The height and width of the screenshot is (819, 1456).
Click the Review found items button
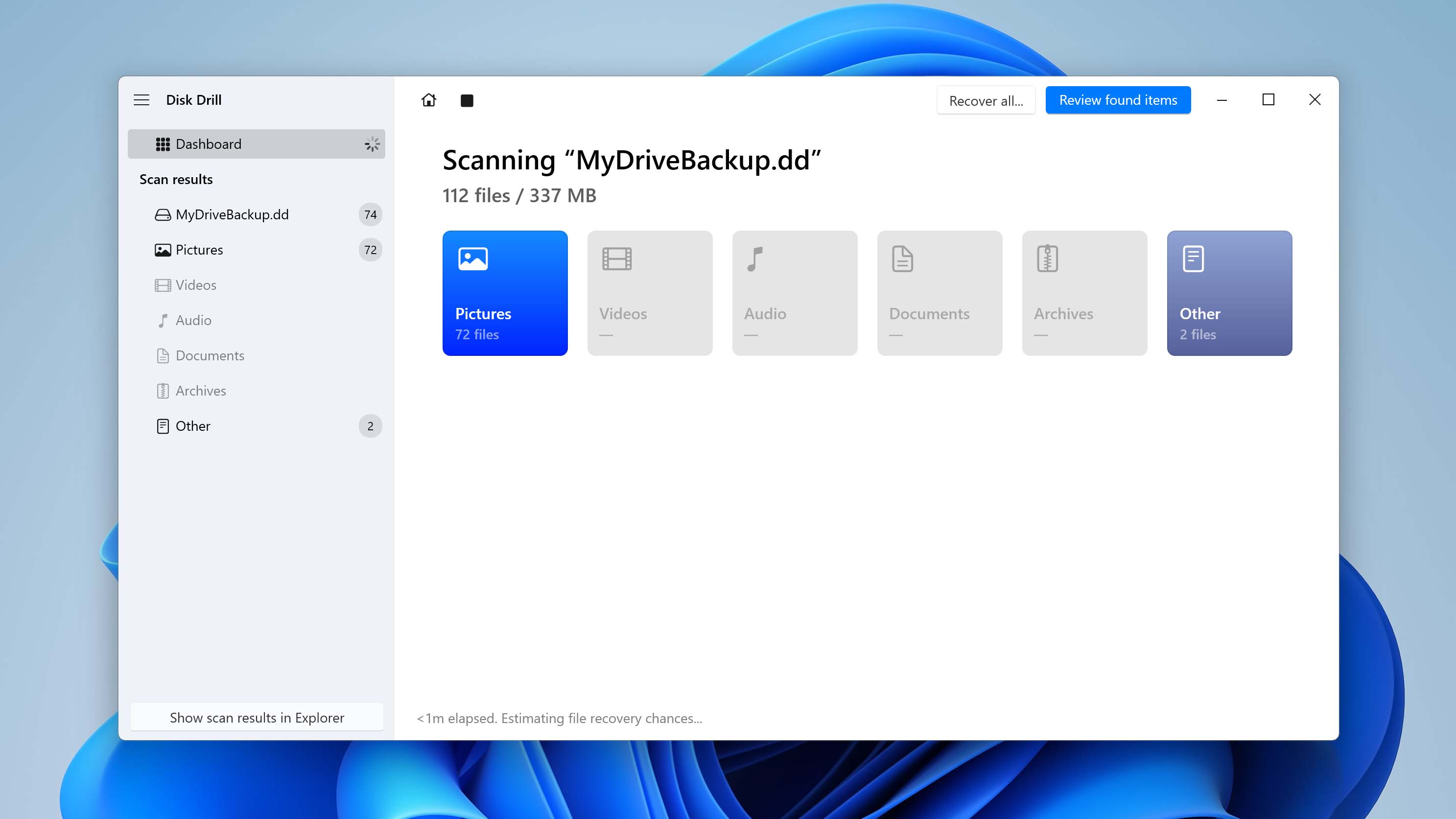[x=1117, y=100]
